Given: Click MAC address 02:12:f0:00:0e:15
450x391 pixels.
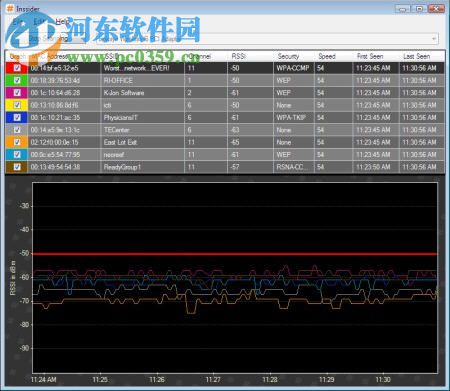Looking at the screenshot, I should pos(55,142).
